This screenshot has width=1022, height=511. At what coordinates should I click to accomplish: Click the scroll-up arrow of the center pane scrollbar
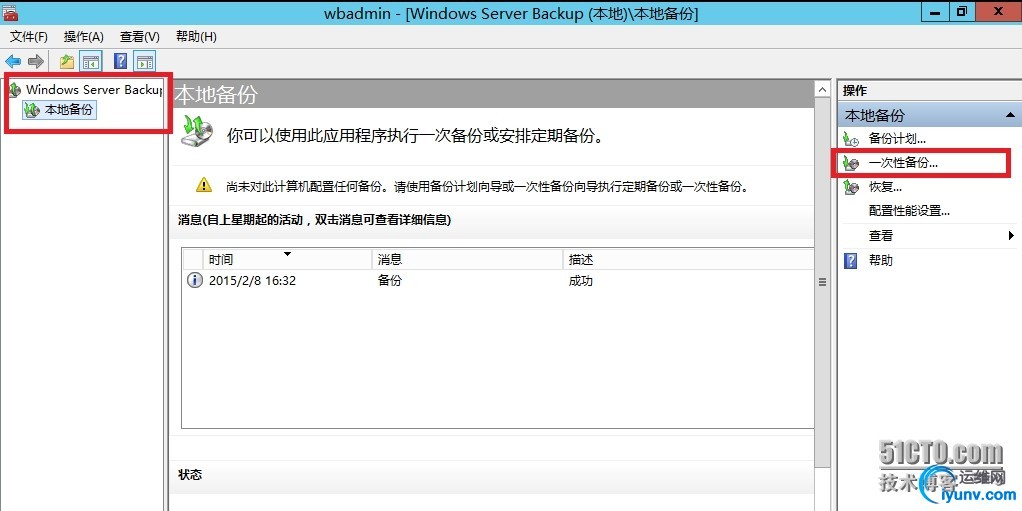tap(823, 89)
